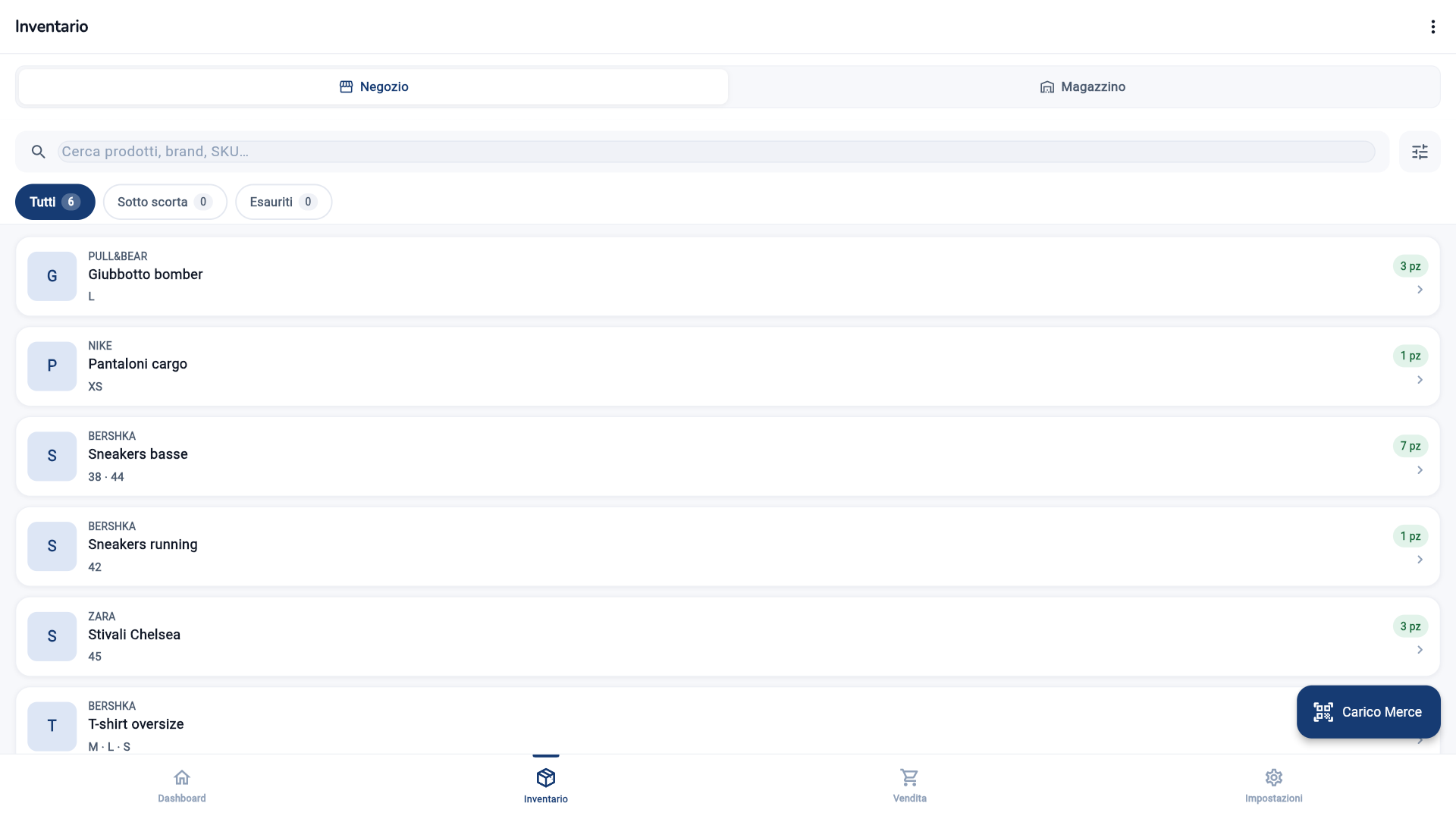Open Impostazioni gear icon
This screenshot has width=1456, height=819.
[x=1274, y=777]
